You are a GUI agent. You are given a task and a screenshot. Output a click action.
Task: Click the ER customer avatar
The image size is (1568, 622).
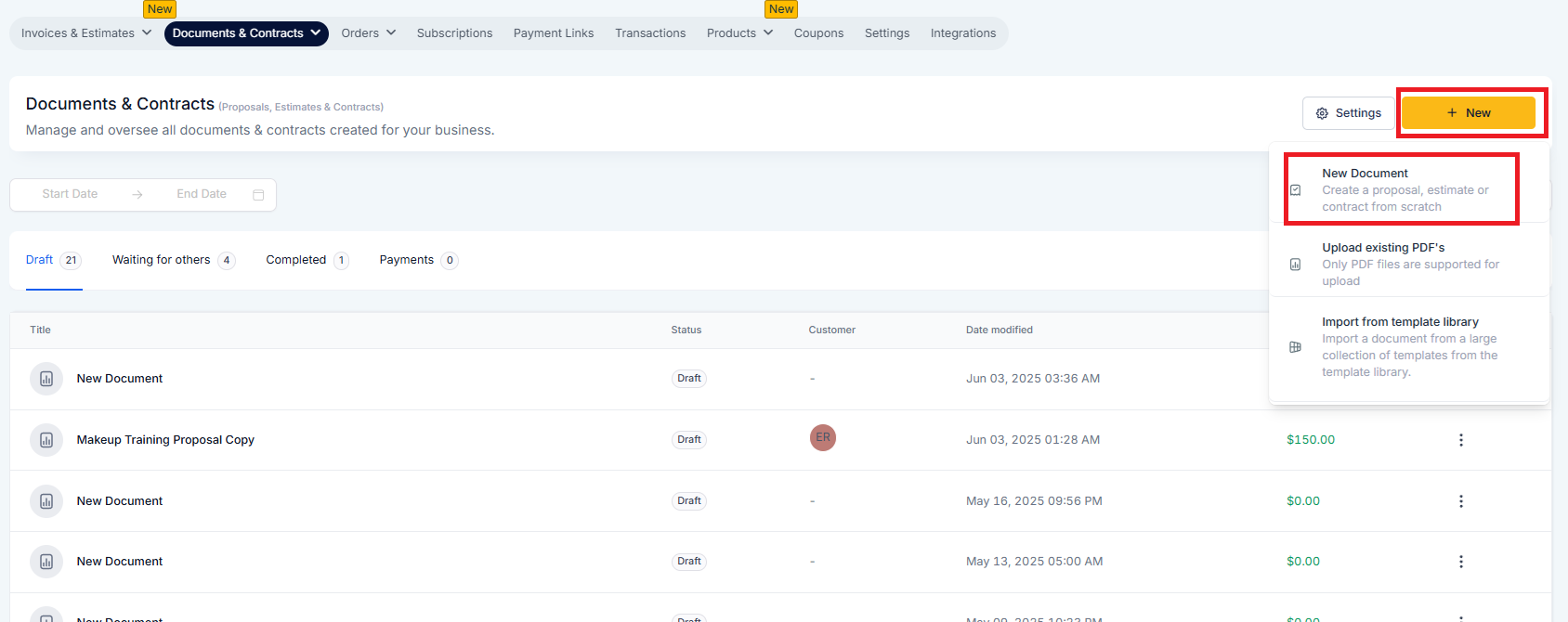click(x=823, y=437)
